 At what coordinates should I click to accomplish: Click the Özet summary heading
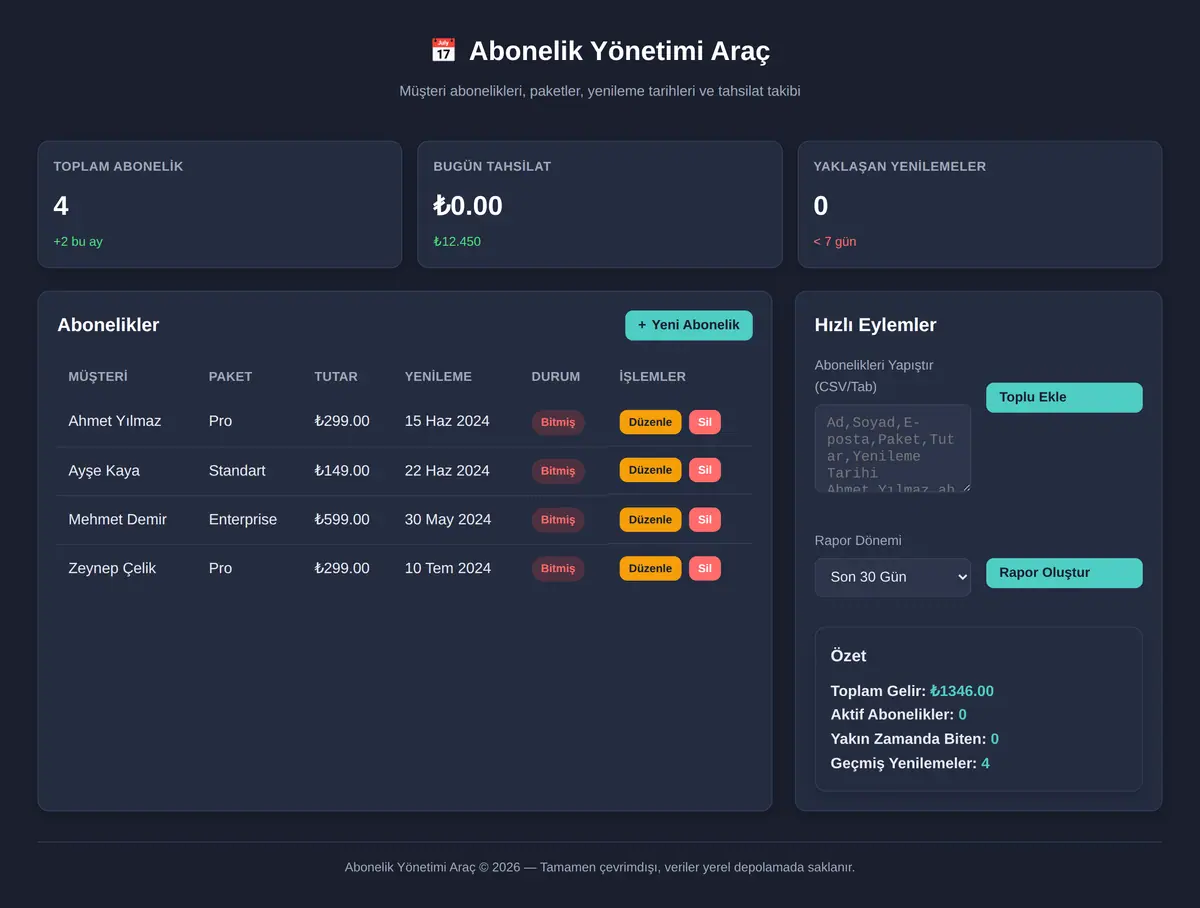coord(848,656)
